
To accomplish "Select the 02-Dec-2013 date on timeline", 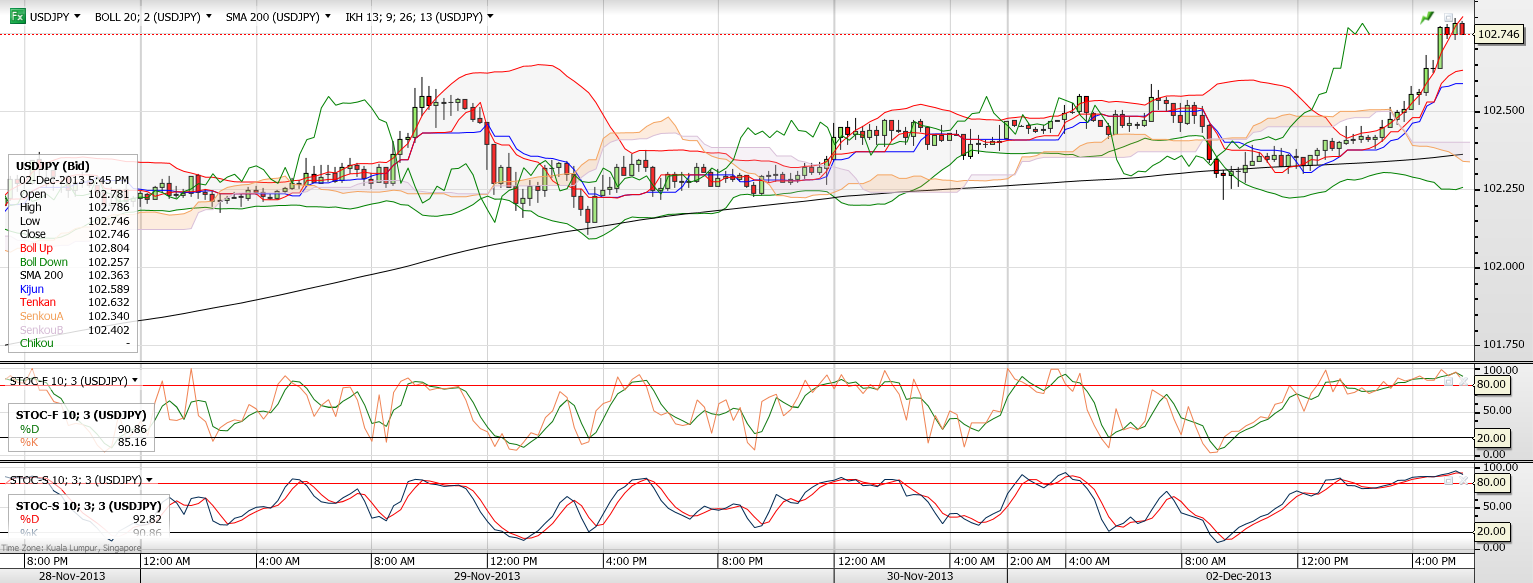I will (x=1239, y=576).
